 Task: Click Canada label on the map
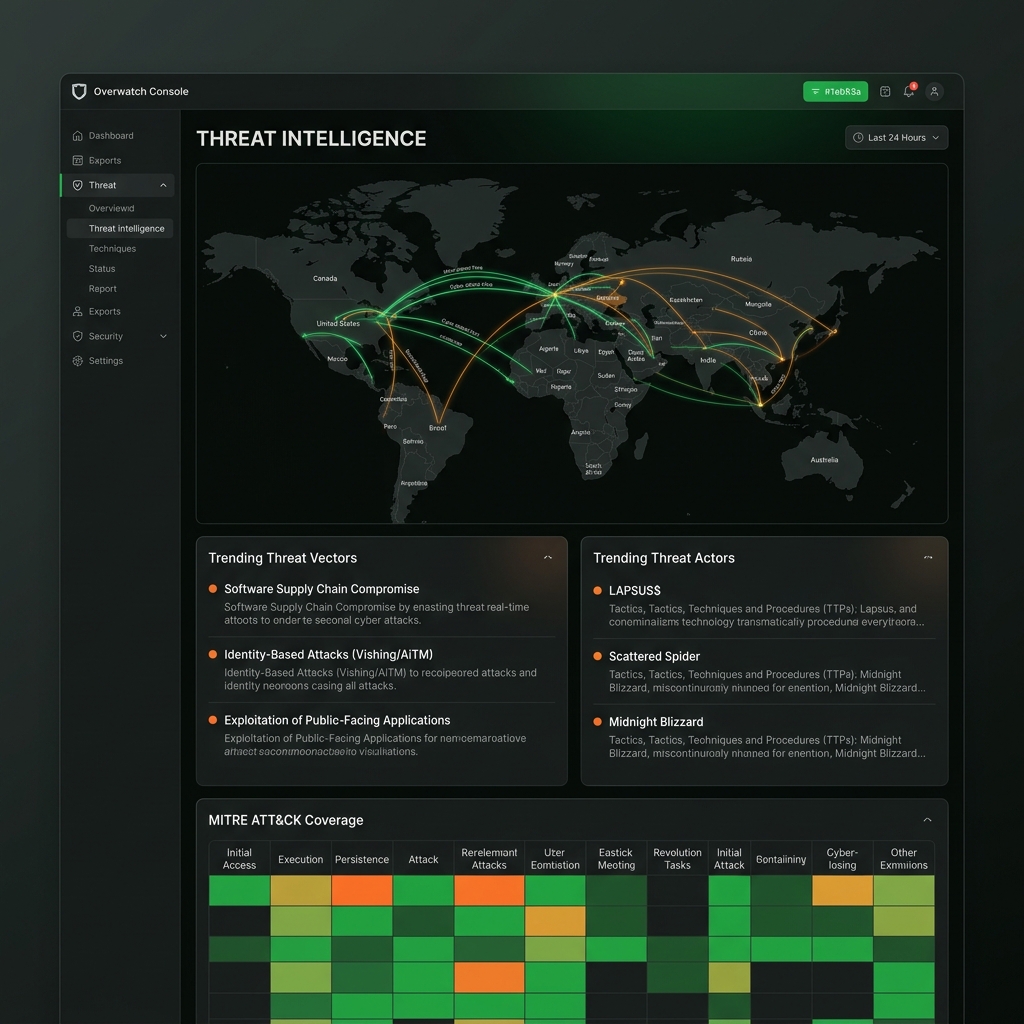tap(325, 278)
